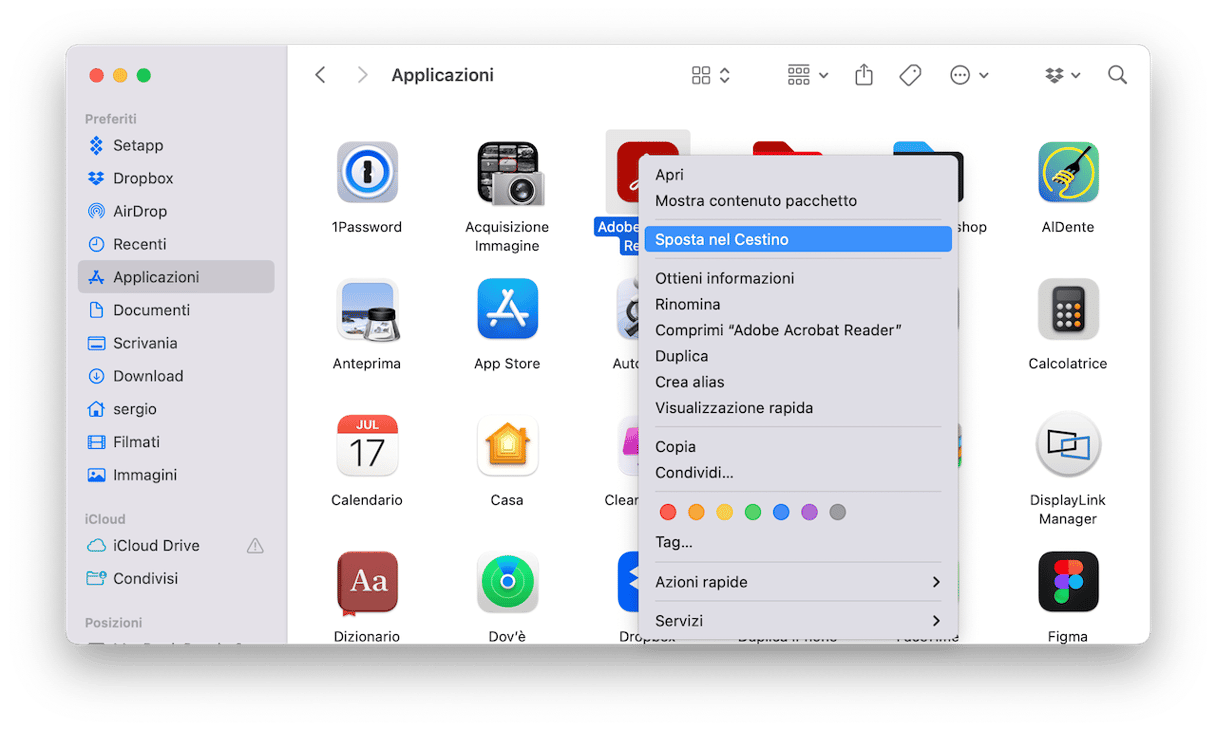1216x731 pixels.
Task: Select the Casa app icon
Action: pyautogui.click(x=507, y=446)
